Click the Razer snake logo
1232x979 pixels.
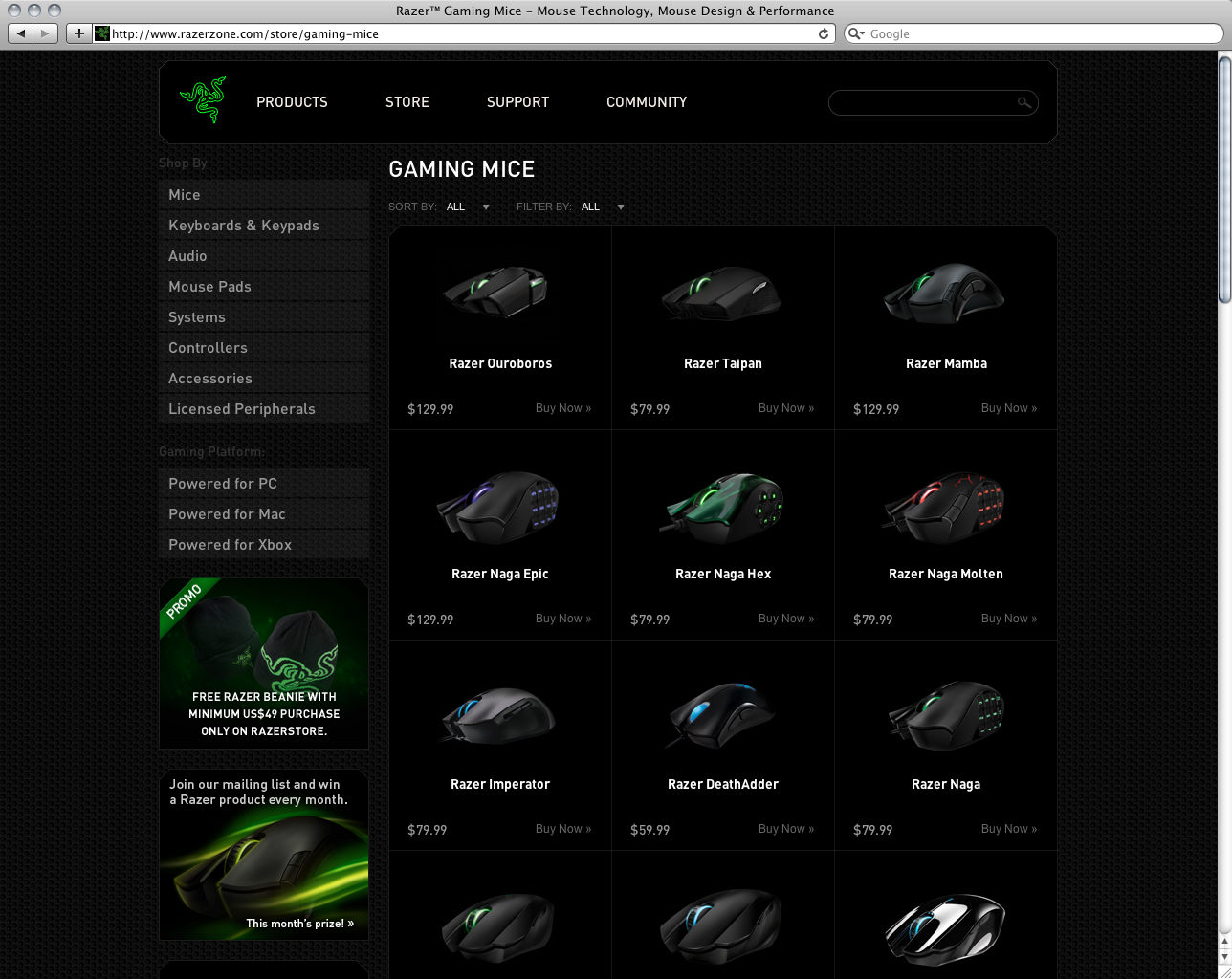203,100
